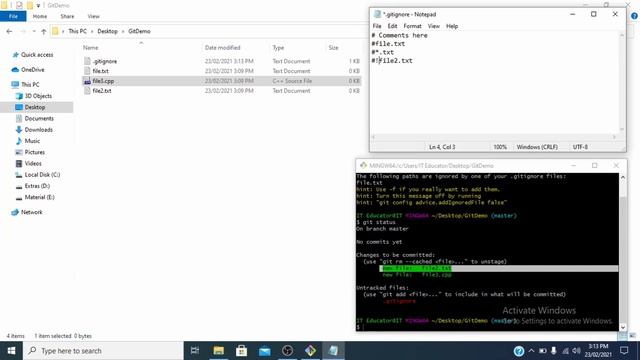Image resolution: width=640 pixels, height=360 pixels.
Task: Open Material (E:) drive
Action: (x=39, y=197)
